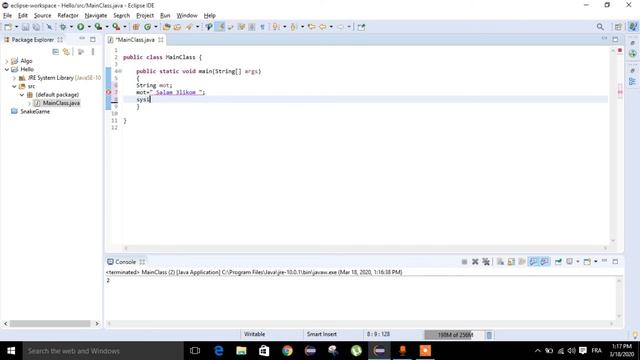Open the Back navigation history dropdown
Image resolution: width=640 pixels, height=360 pixels.
331,27
